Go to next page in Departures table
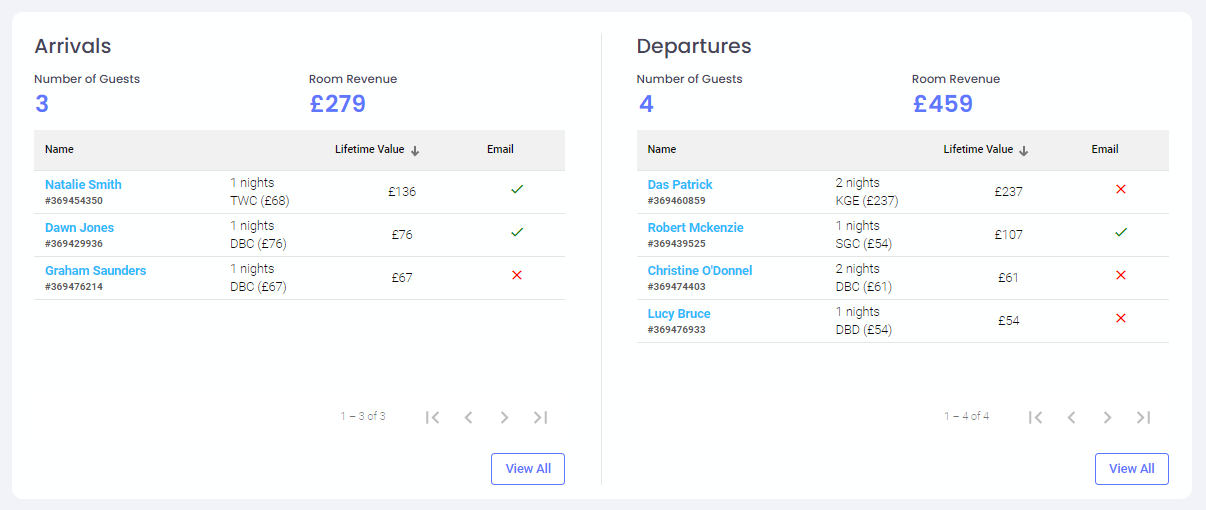The image size is (1206, 510). pos(1107,418)
